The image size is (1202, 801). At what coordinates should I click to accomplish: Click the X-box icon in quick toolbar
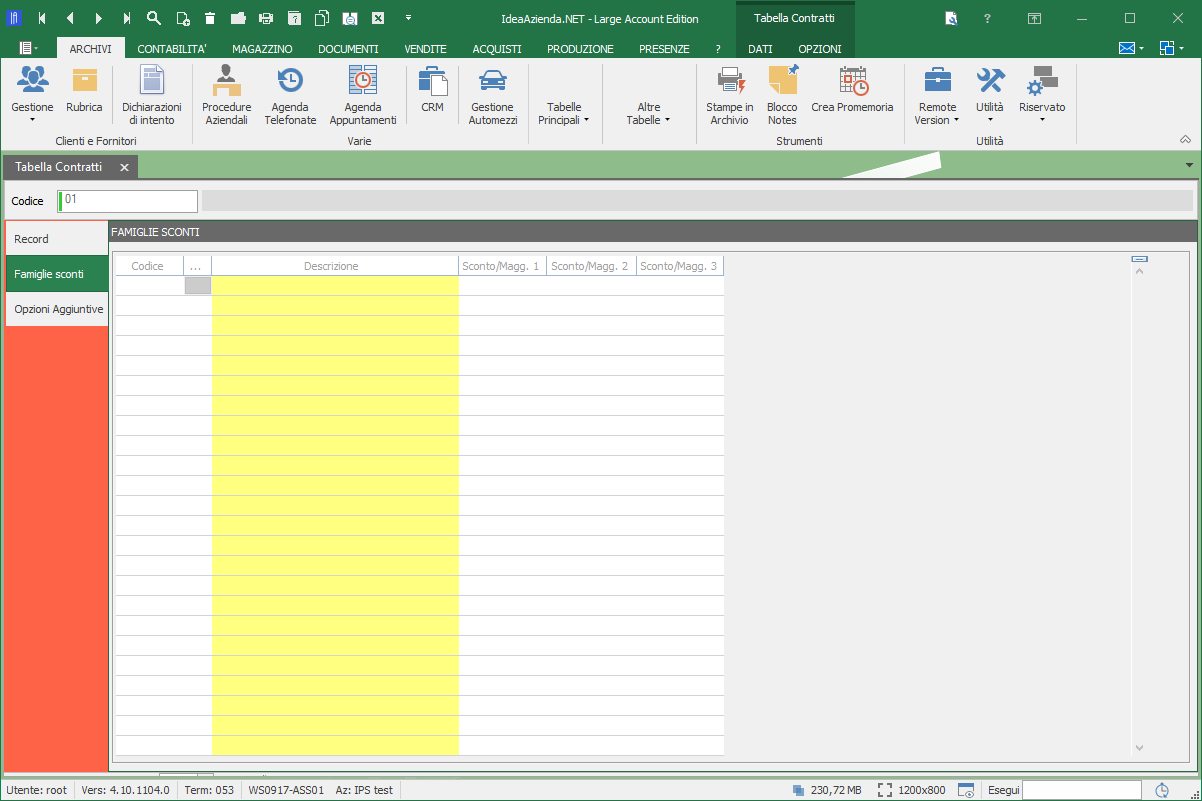pyautogui.click(x=378, y=18)
